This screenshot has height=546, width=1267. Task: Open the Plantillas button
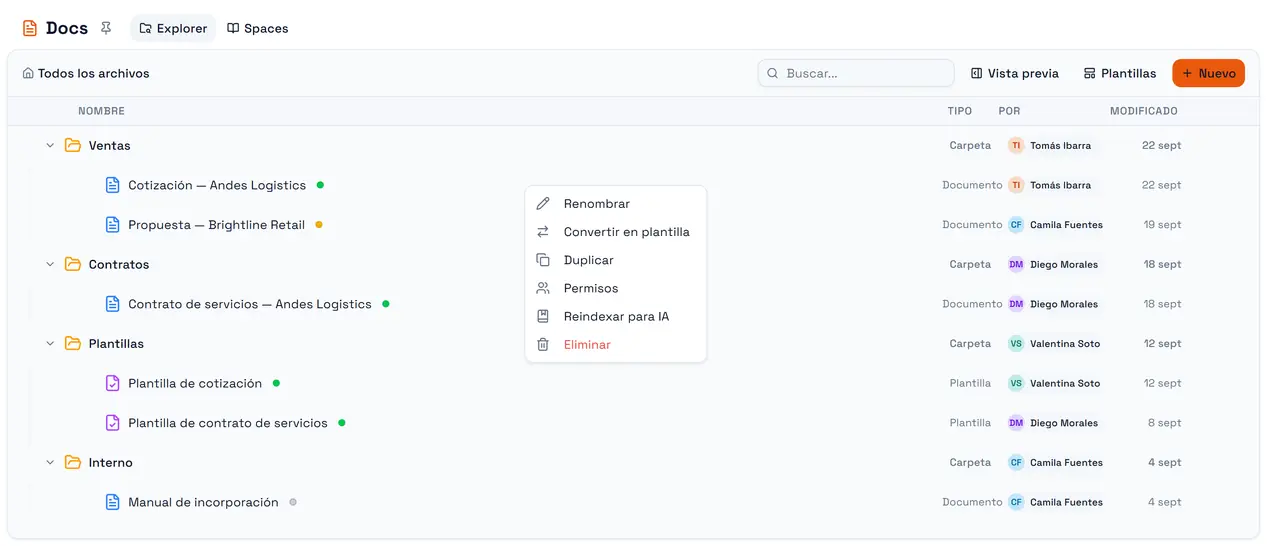(x=1120, y=73)
